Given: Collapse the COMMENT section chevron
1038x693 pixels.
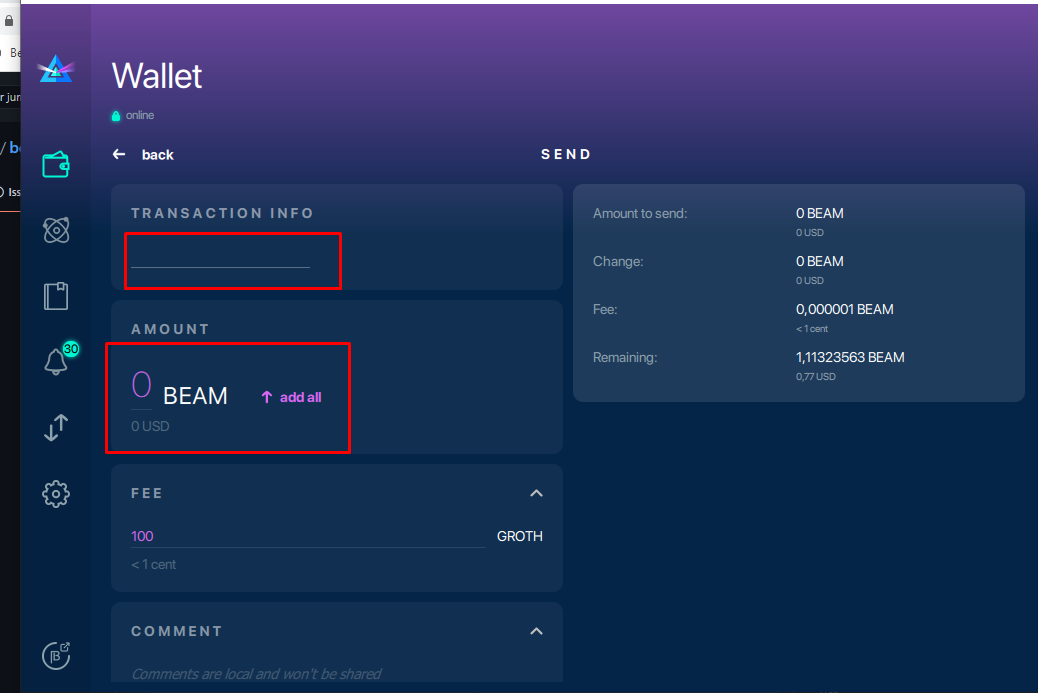Looking at the screenshot, I should pyautogui.click(x=536, y=631).
